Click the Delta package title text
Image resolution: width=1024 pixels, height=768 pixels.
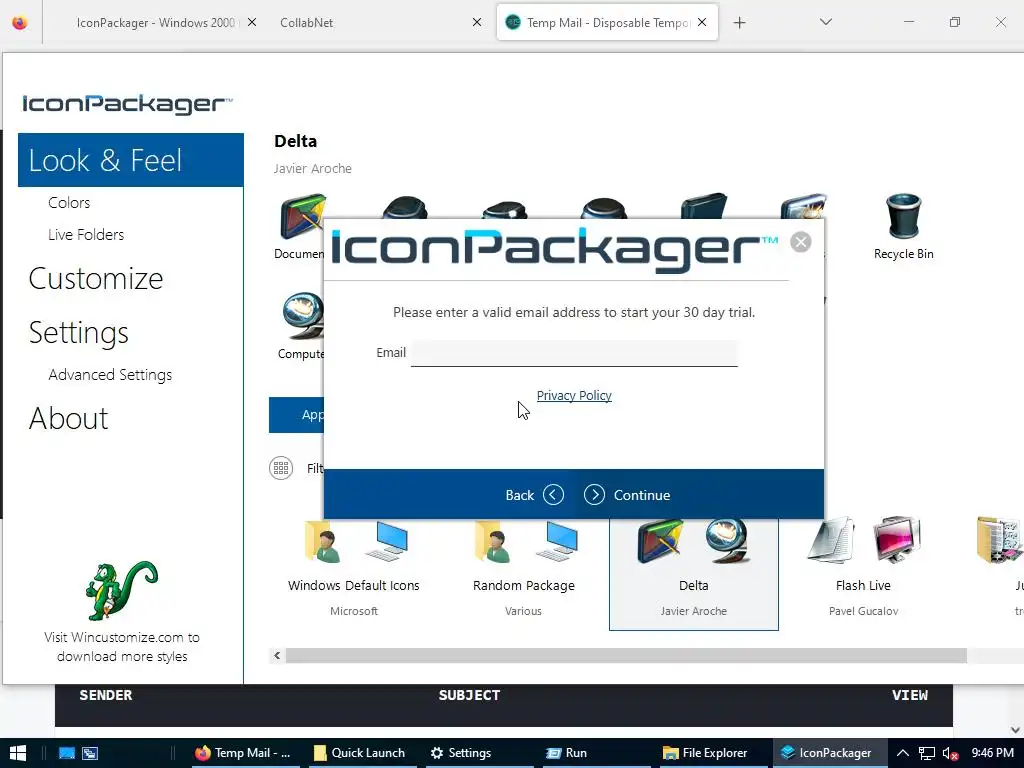pos(296,141)
